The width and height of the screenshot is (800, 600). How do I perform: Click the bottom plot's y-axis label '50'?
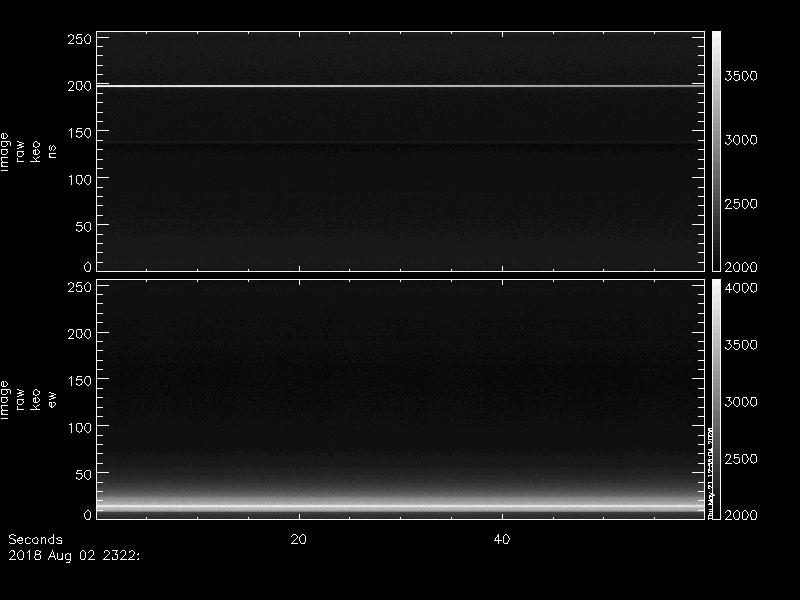coord(84,474)
